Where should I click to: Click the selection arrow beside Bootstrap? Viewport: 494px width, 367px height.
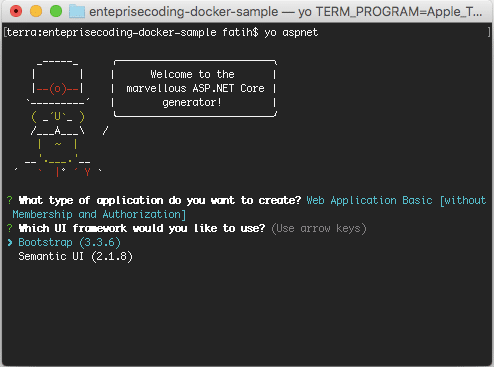point(10,242)
